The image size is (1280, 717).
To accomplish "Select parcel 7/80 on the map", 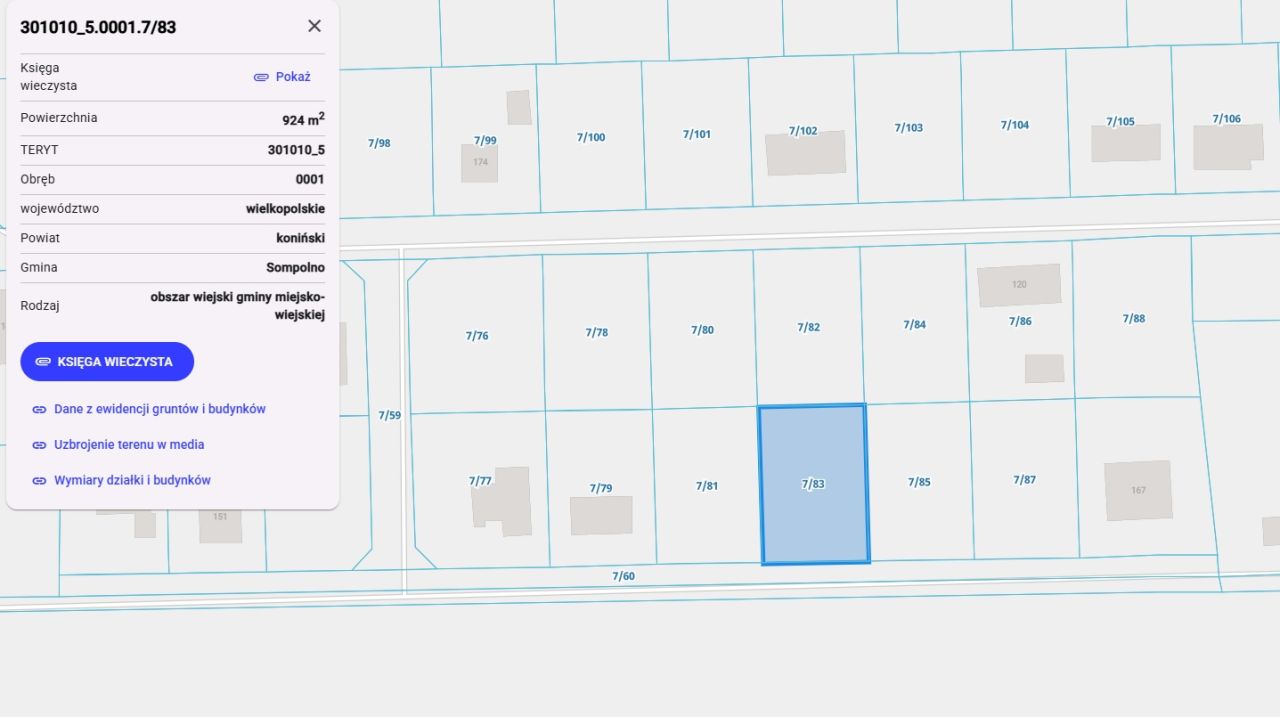I will (702, 330).
